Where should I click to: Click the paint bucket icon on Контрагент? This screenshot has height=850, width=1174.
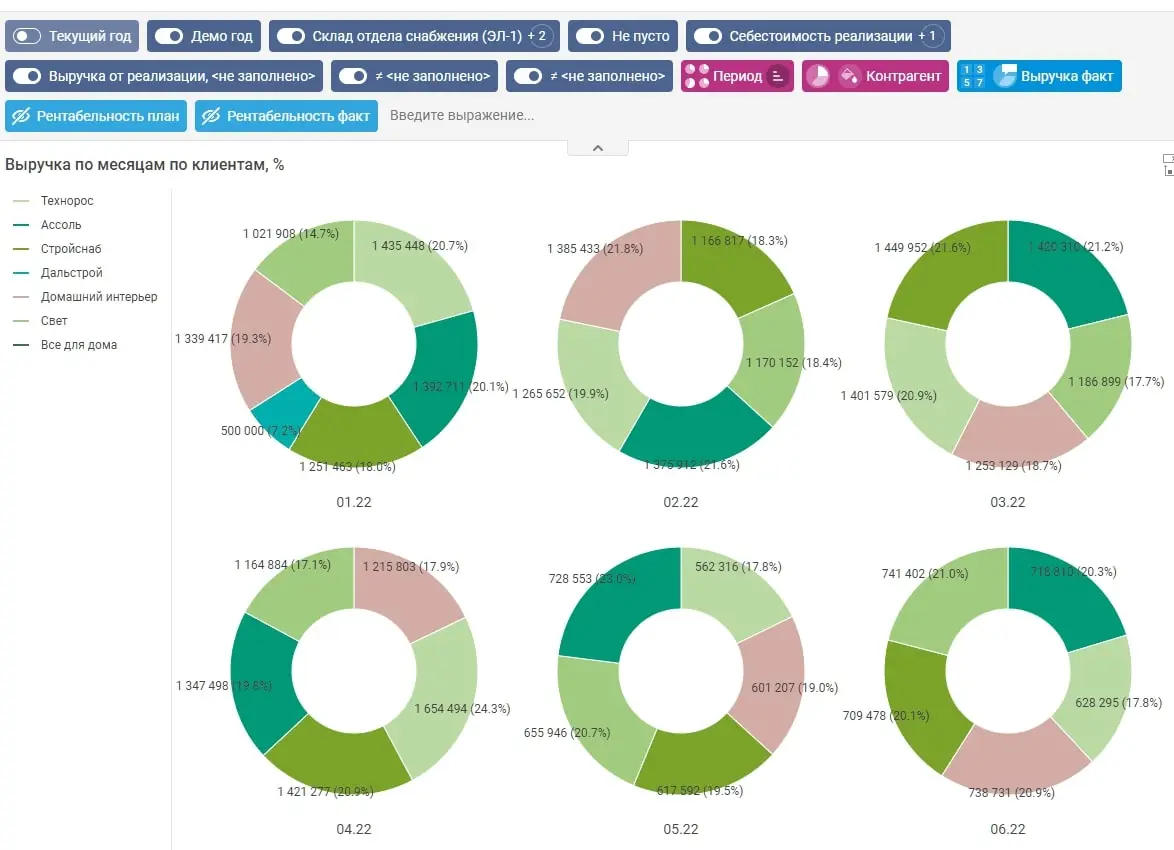tap(850, 76)
